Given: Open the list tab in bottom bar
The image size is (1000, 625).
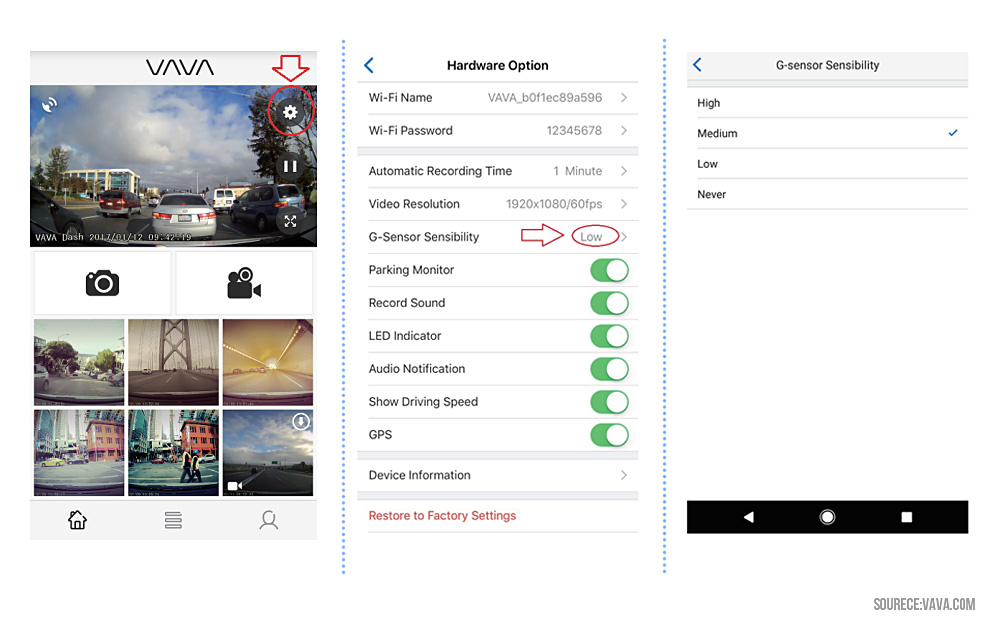Looking at the screenshot, I should [x=173, y=520].
